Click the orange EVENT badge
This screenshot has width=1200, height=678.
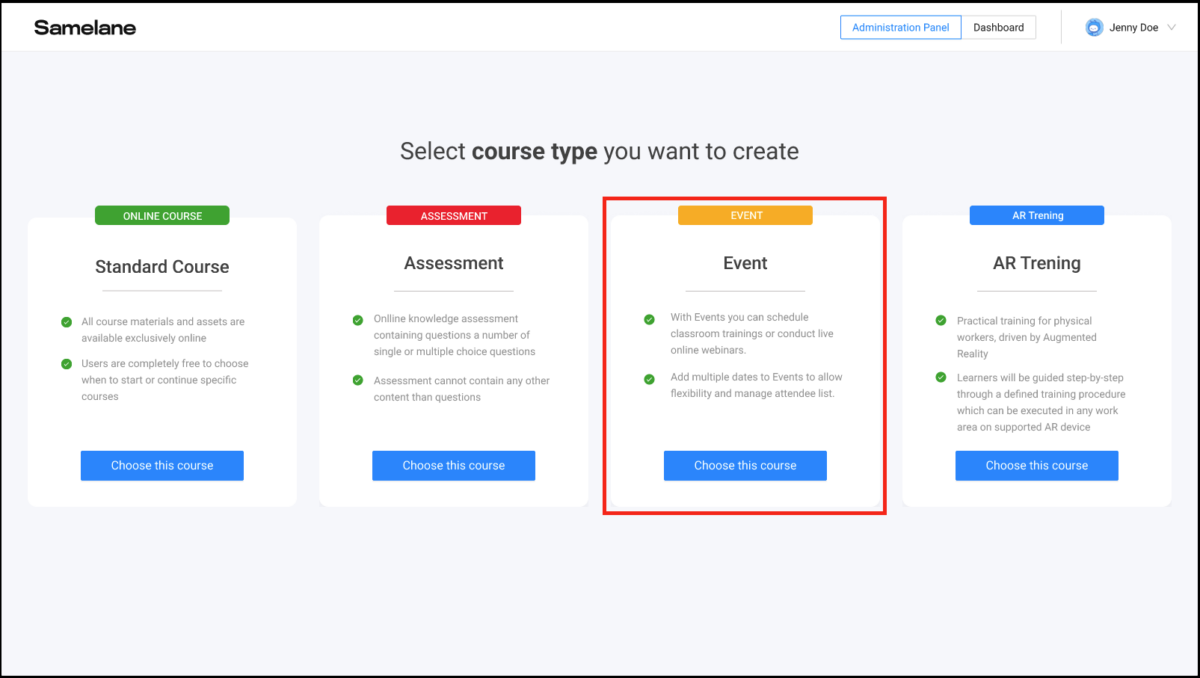pos(745,214)
